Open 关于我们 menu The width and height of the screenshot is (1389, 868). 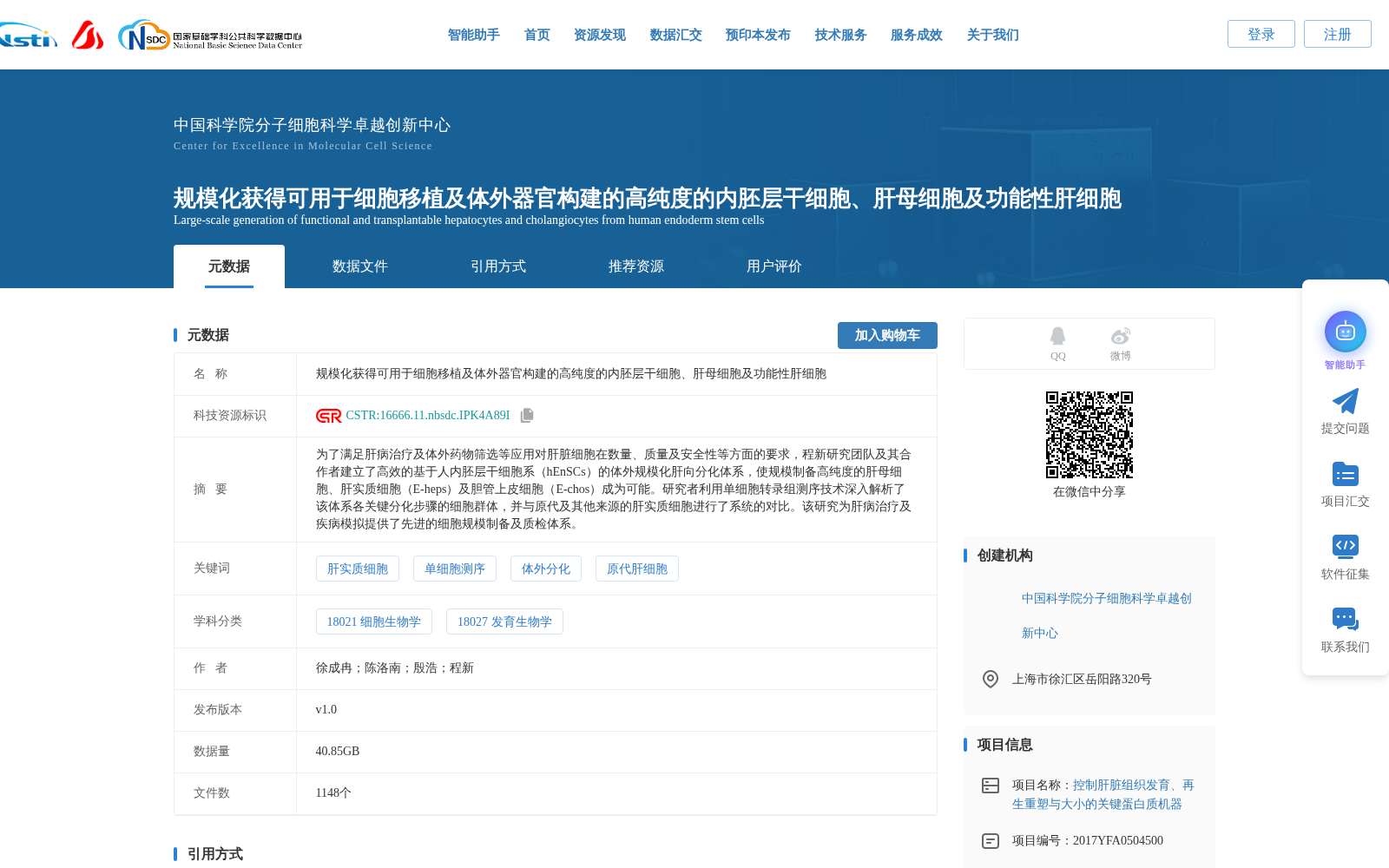[x=993, y=35]
